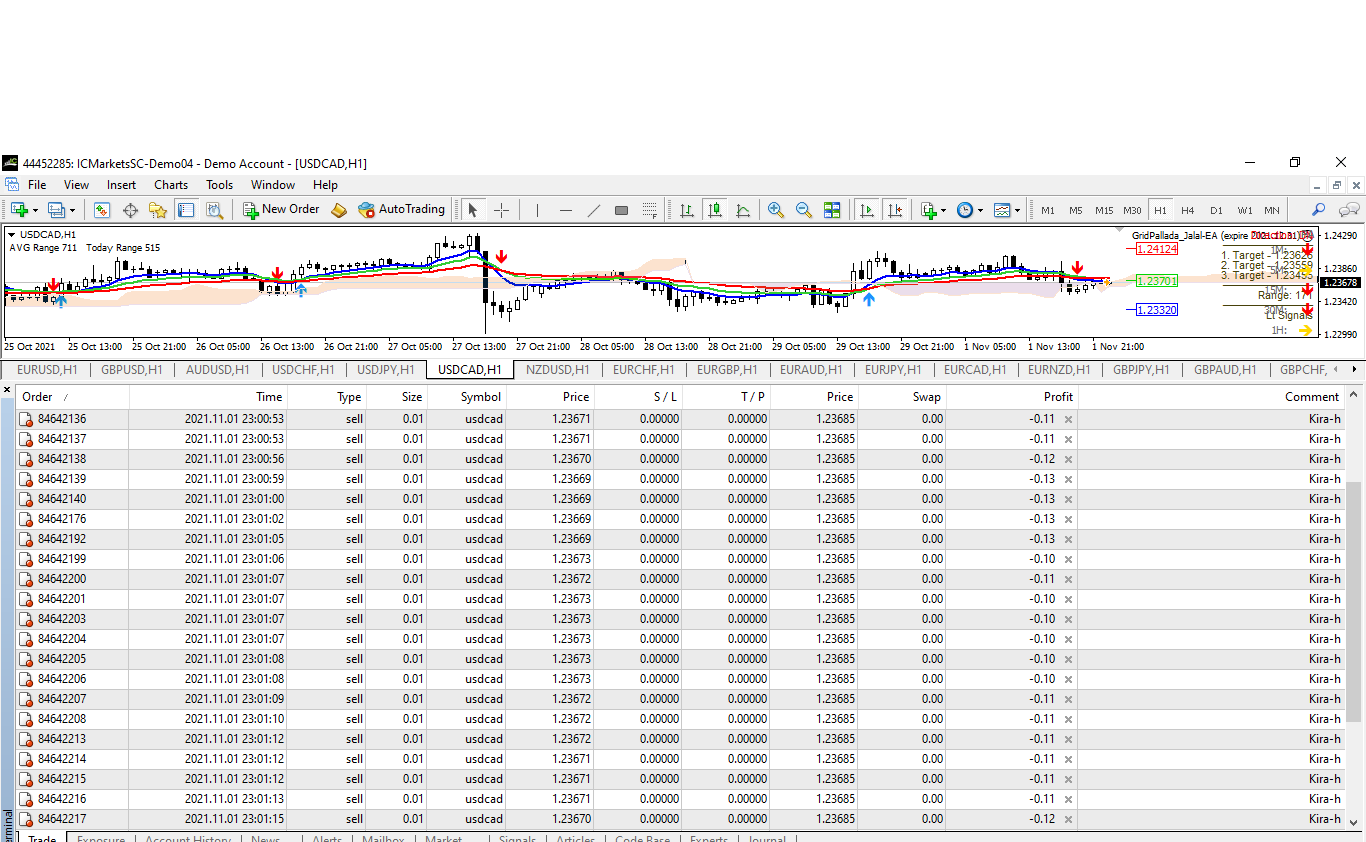Select the H4 timeframe
This screenshot has height=842, width=1366.
click(1187, 210)
